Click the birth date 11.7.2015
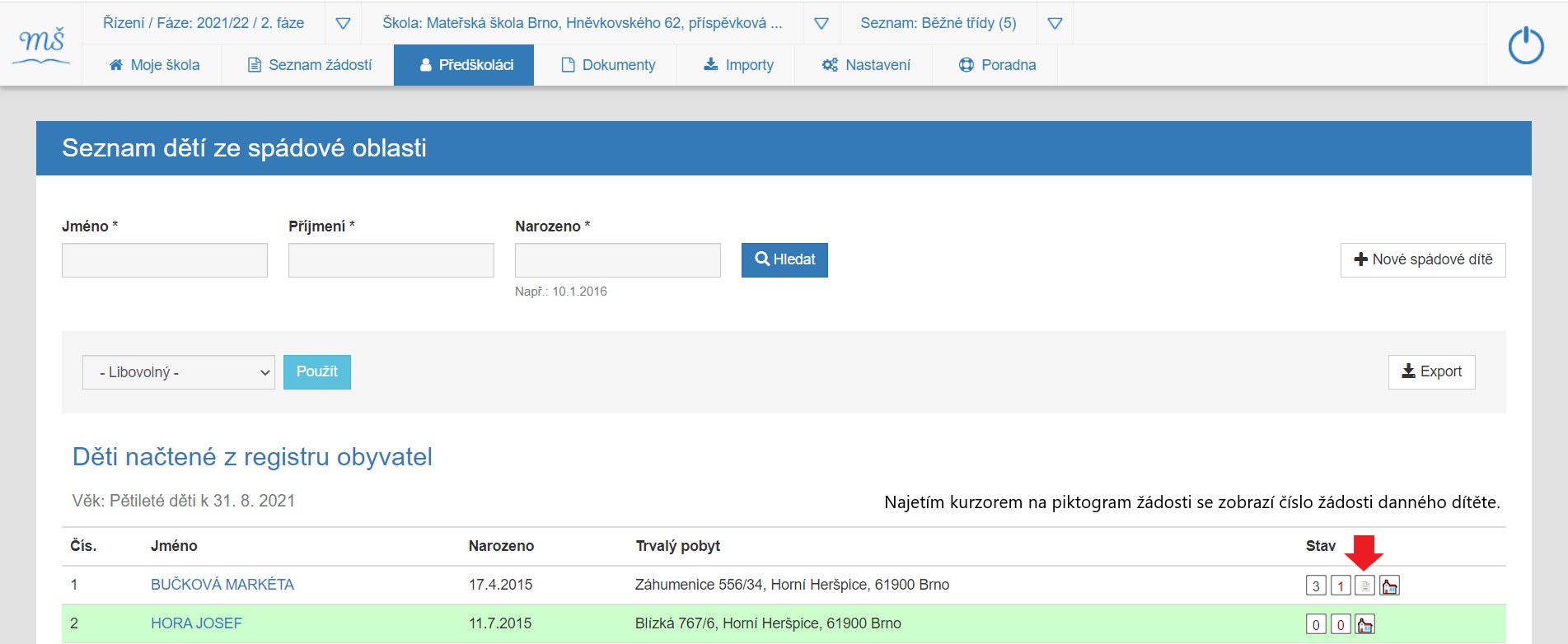 tap(500, 623)
